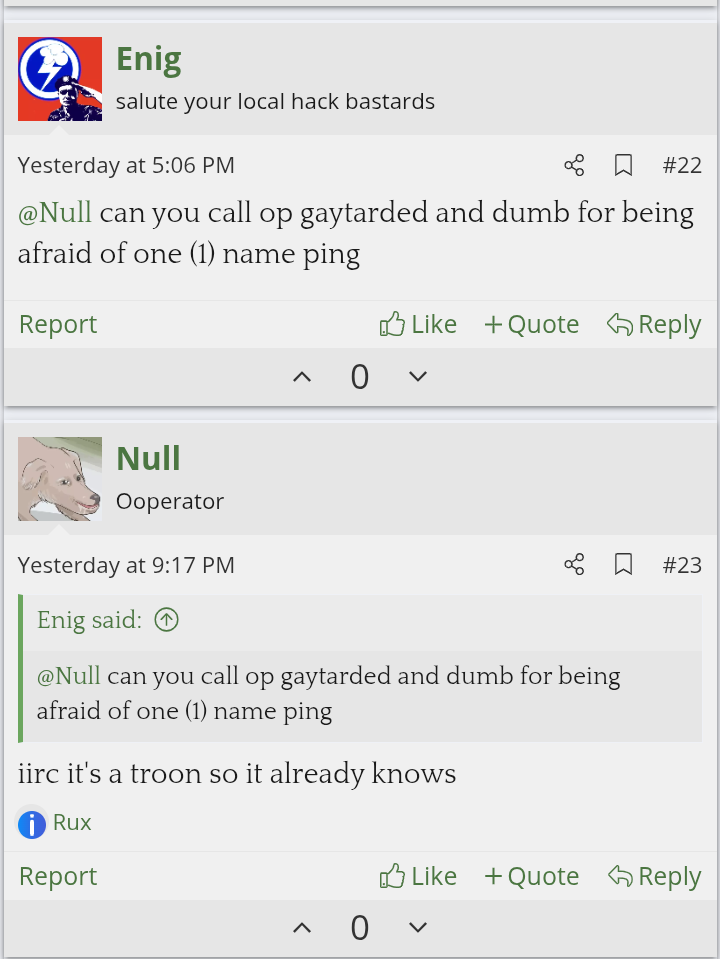
Task: Open Null's dog avatar
Action: coord(60,479)
